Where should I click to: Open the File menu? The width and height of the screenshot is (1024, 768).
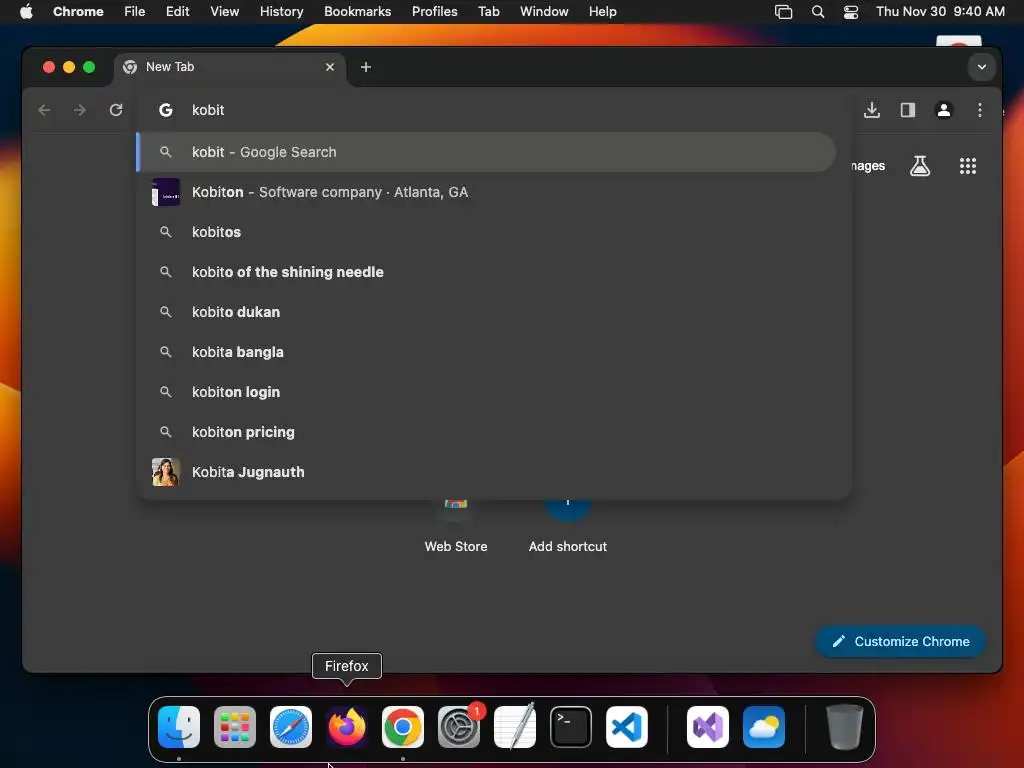[135, 11]
